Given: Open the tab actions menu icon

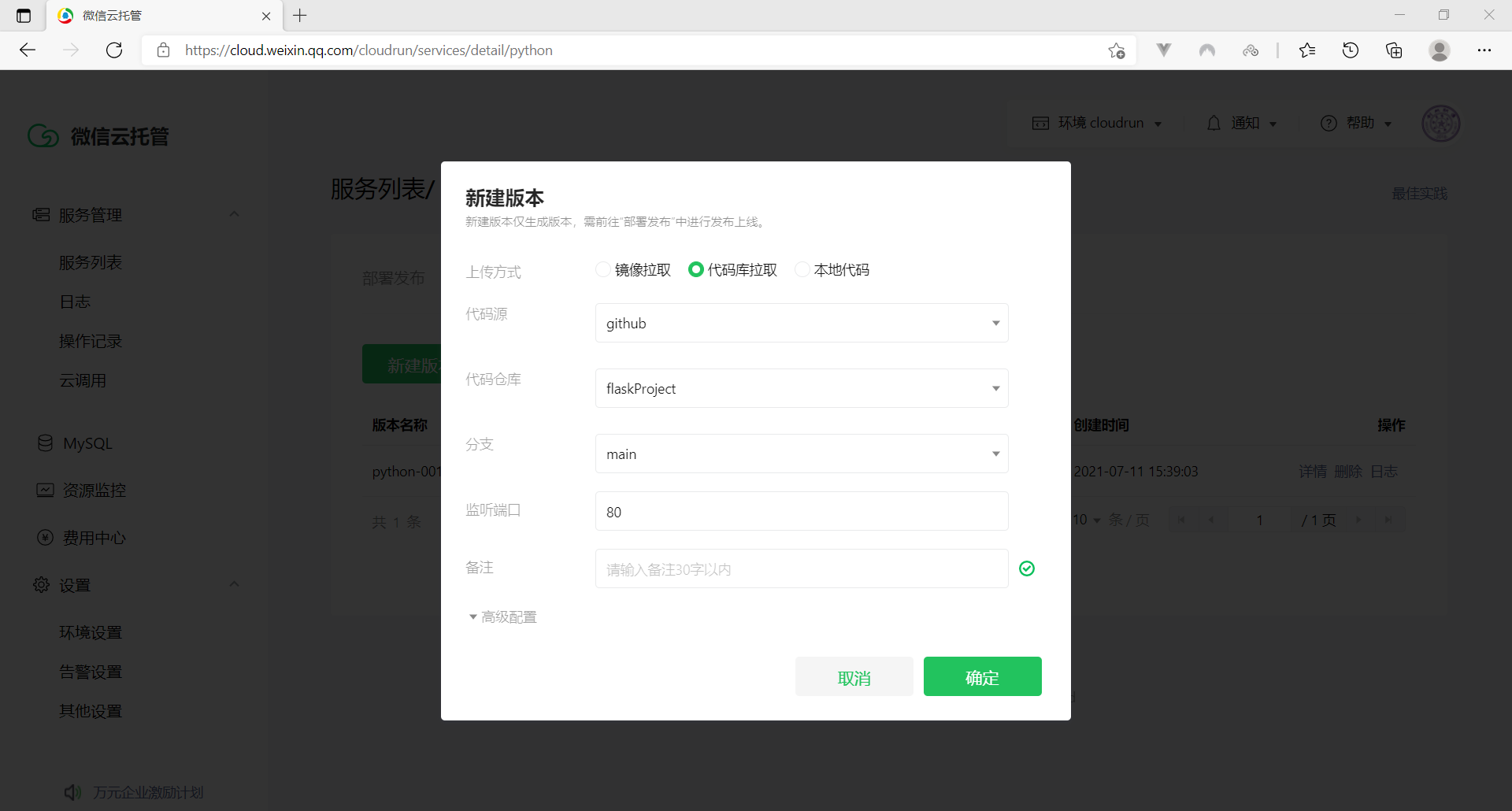Looking at the screenshot, I should tap(24, 16).
